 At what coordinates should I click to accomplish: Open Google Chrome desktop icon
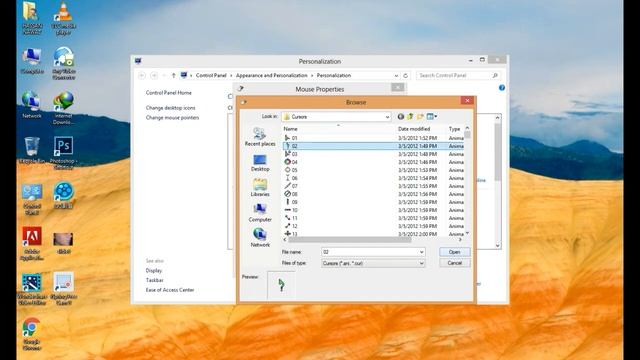coord(31,334)
